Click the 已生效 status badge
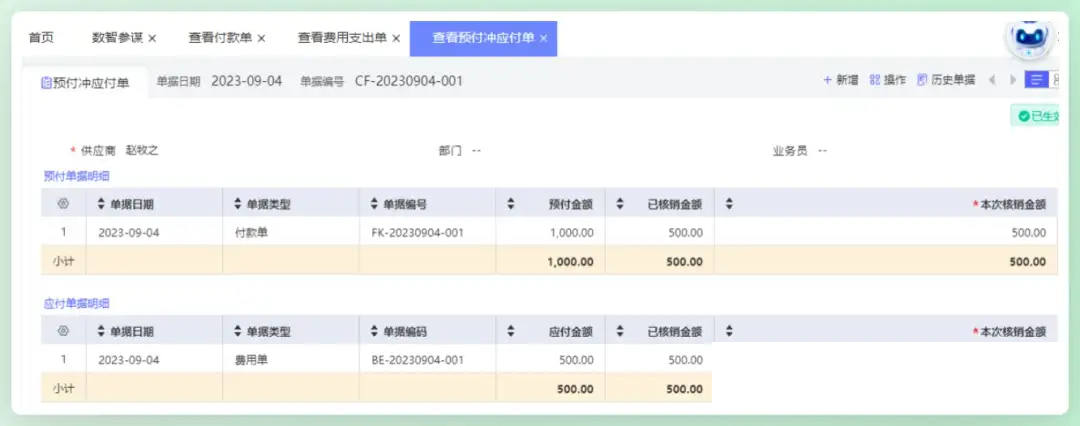This screenshot has width=1080, height=426. (1040, 117)
